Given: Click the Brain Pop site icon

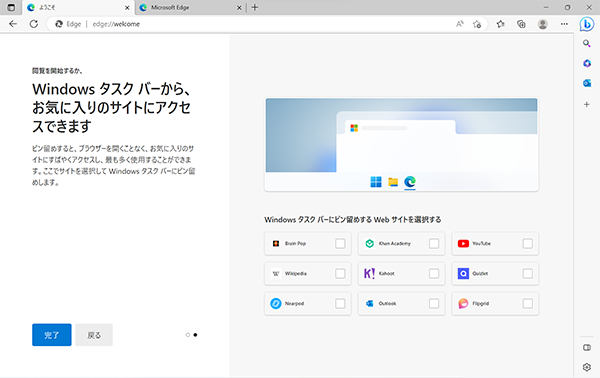Looking at the screenshot, I should tap(276, 243).
